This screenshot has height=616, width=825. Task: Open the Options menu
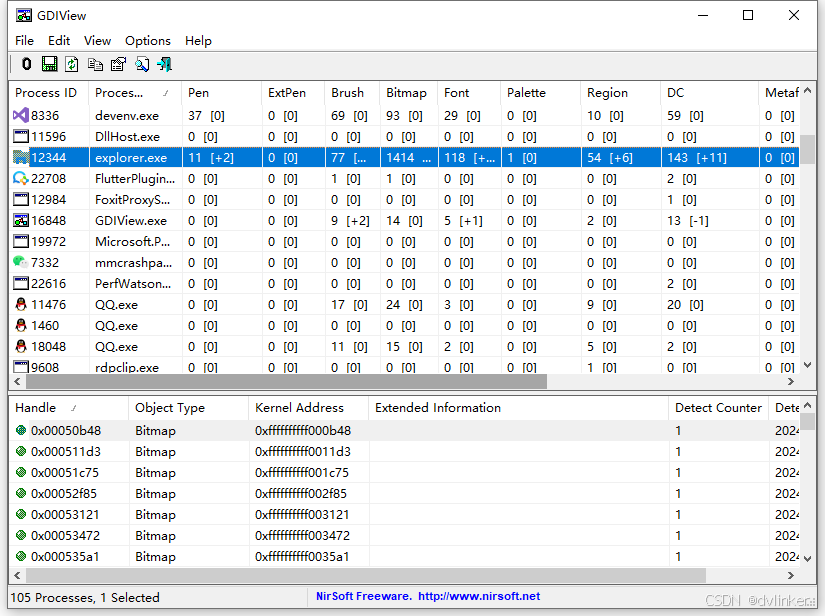148,41
